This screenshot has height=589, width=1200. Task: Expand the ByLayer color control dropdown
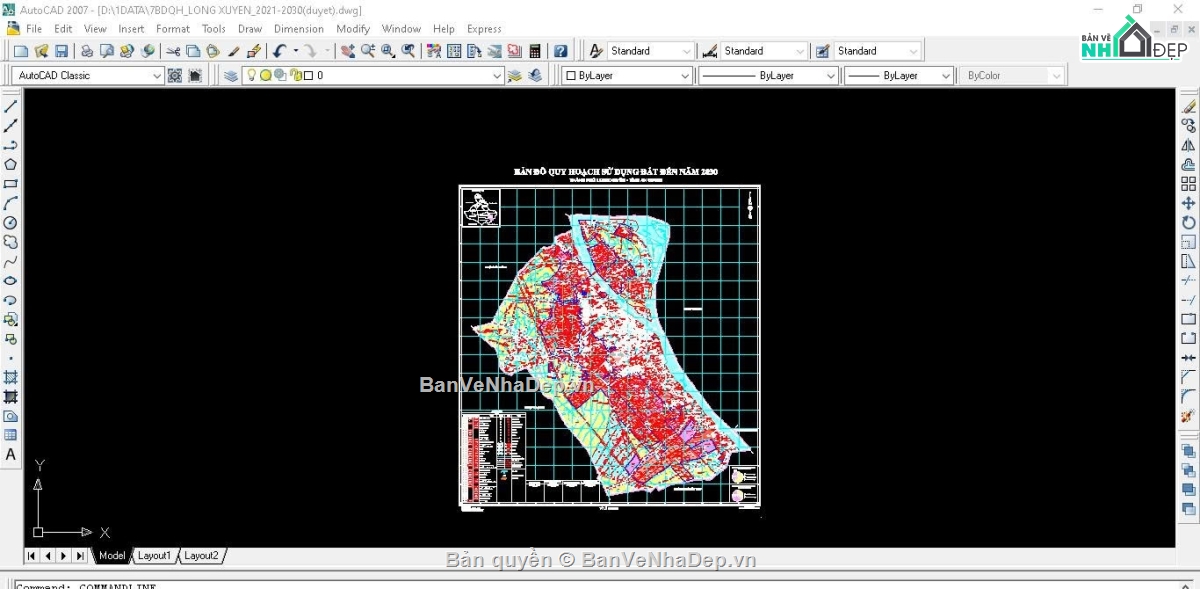[x=684, y=76]
